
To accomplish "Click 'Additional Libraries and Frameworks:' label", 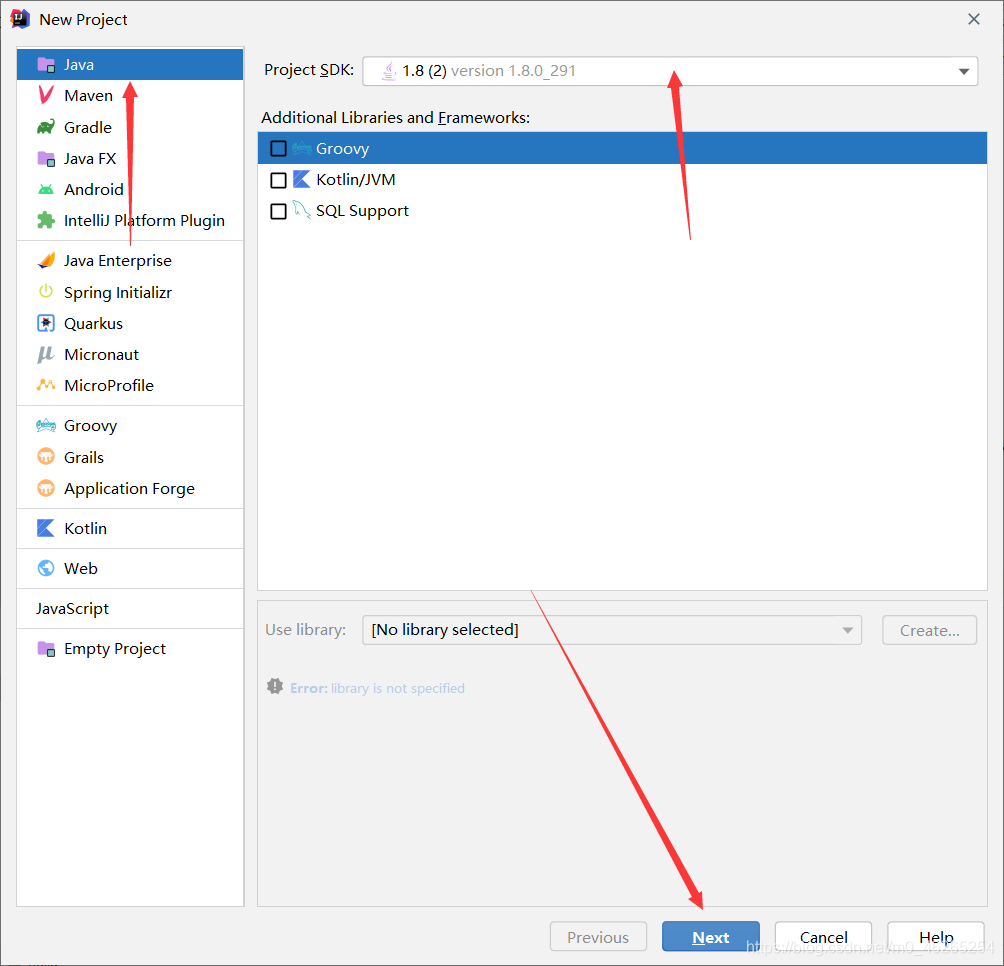I will pos(395,118).
